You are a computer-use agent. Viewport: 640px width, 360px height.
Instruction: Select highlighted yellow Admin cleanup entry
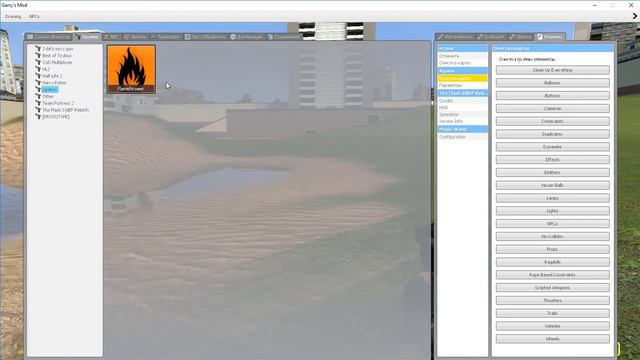coord(462,78)
